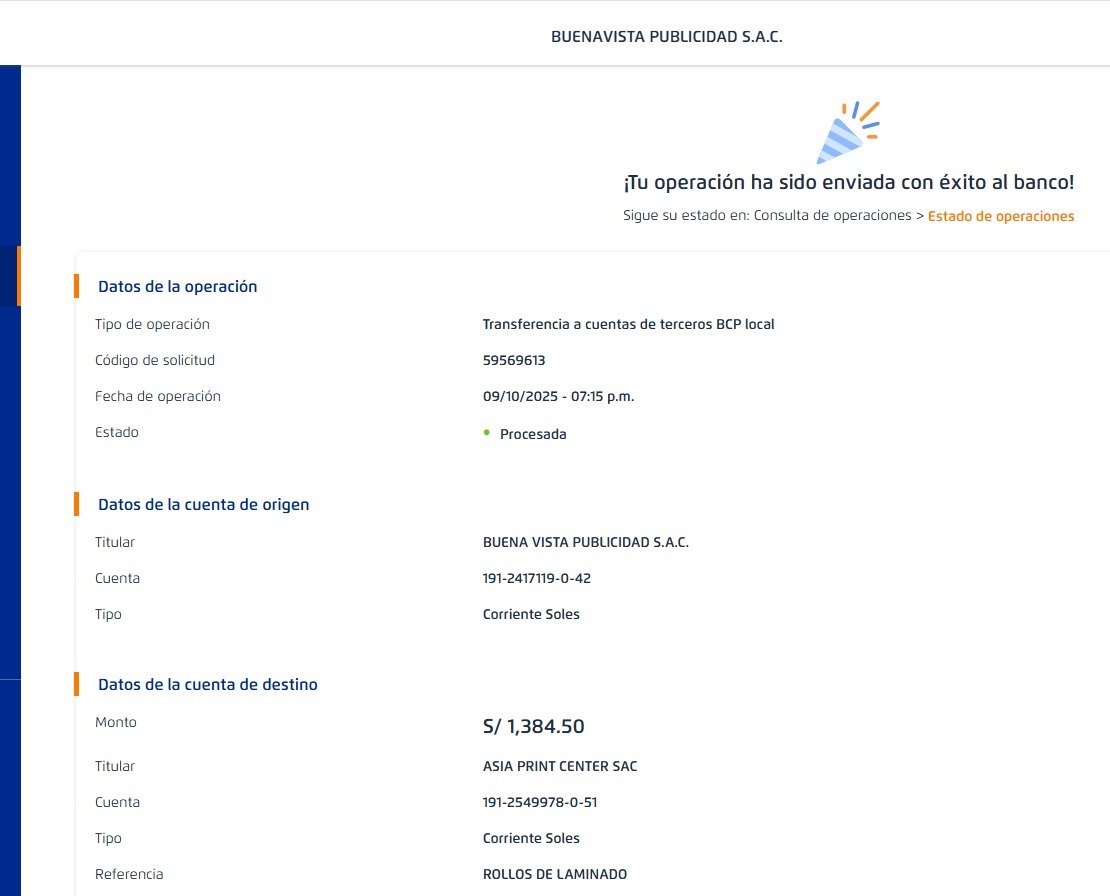Click the Datos de la operación section heading
1110x896 pixels.
[x=177, y=287]
